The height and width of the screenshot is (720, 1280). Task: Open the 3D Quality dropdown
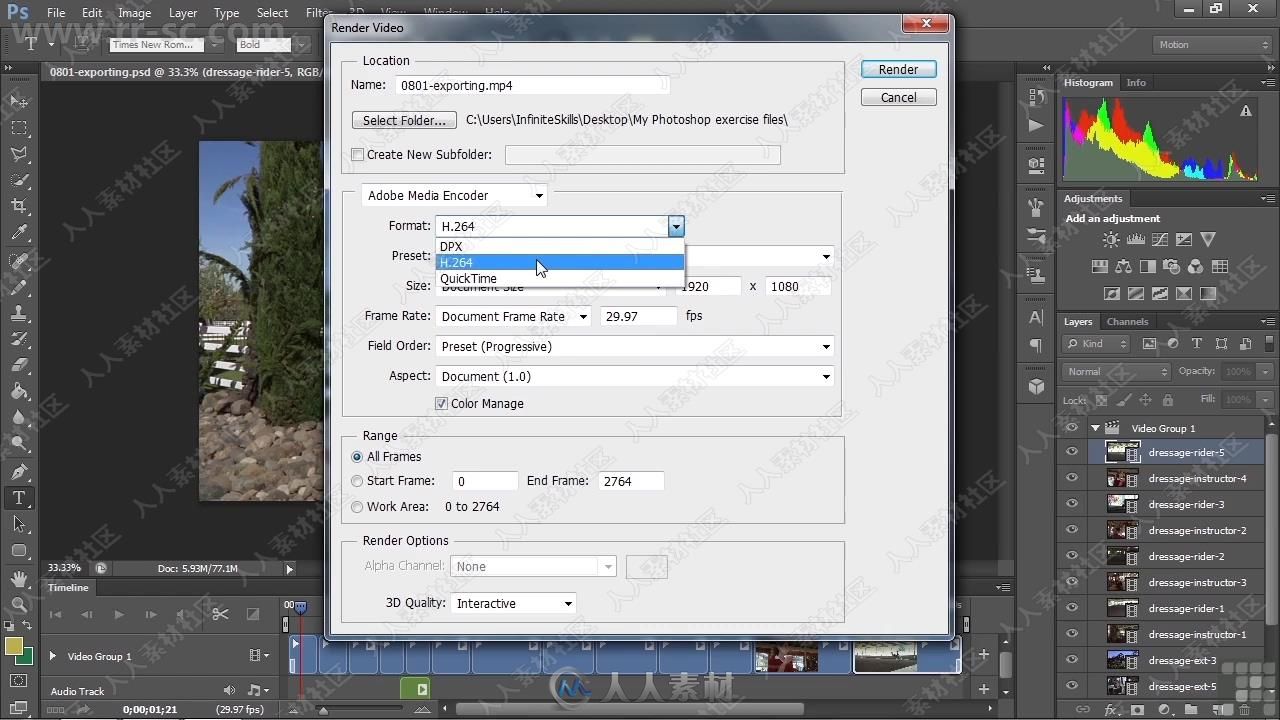513,603
